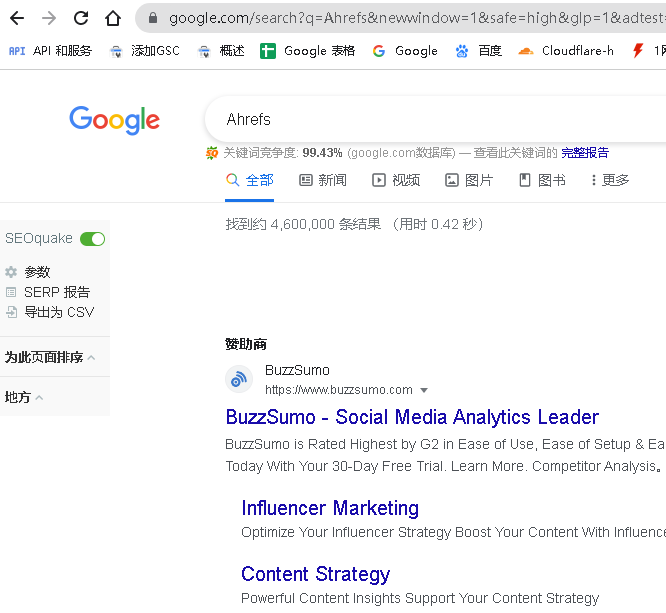Click the Influencer Marketing sitelink
The image size is (666, 613).
click(330, 508)
